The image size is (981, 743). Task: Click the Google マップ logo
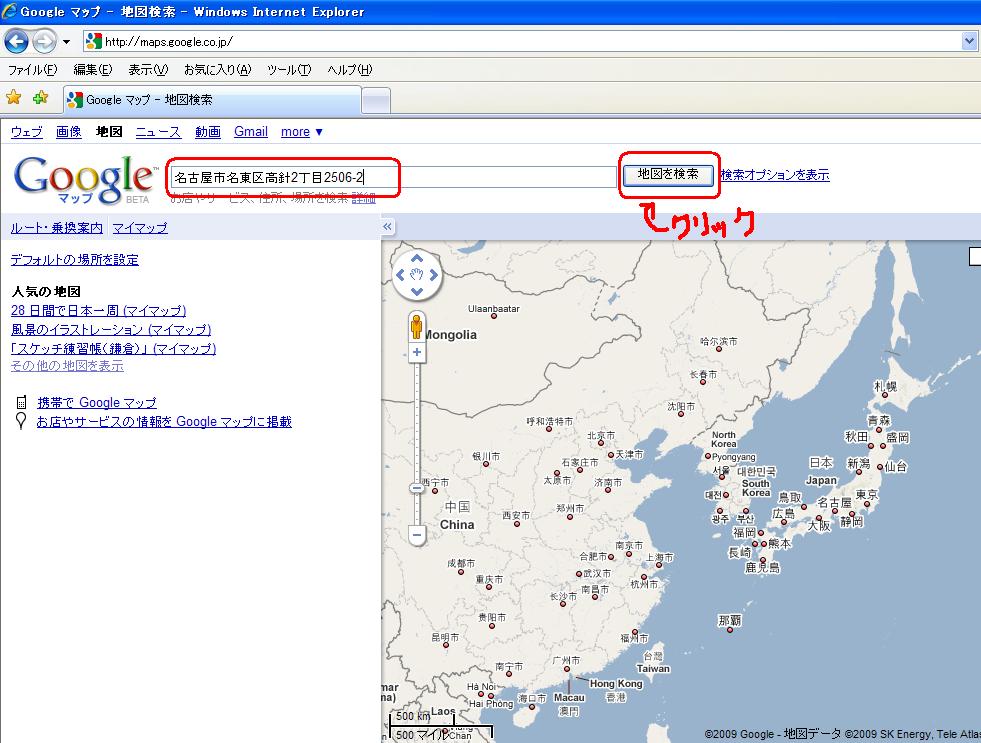pos(84,179)
